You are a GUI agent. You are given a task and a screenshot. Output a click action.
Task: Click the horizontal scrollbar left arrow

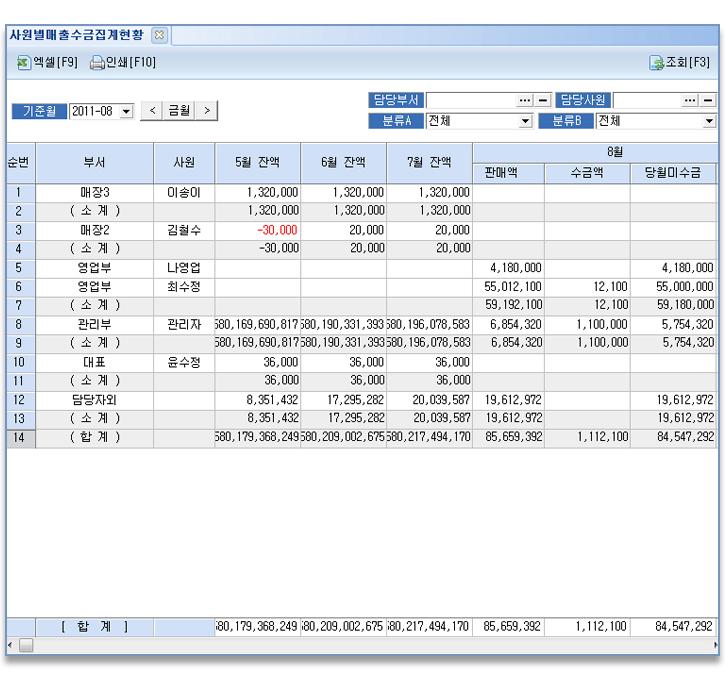pos(10,646)
